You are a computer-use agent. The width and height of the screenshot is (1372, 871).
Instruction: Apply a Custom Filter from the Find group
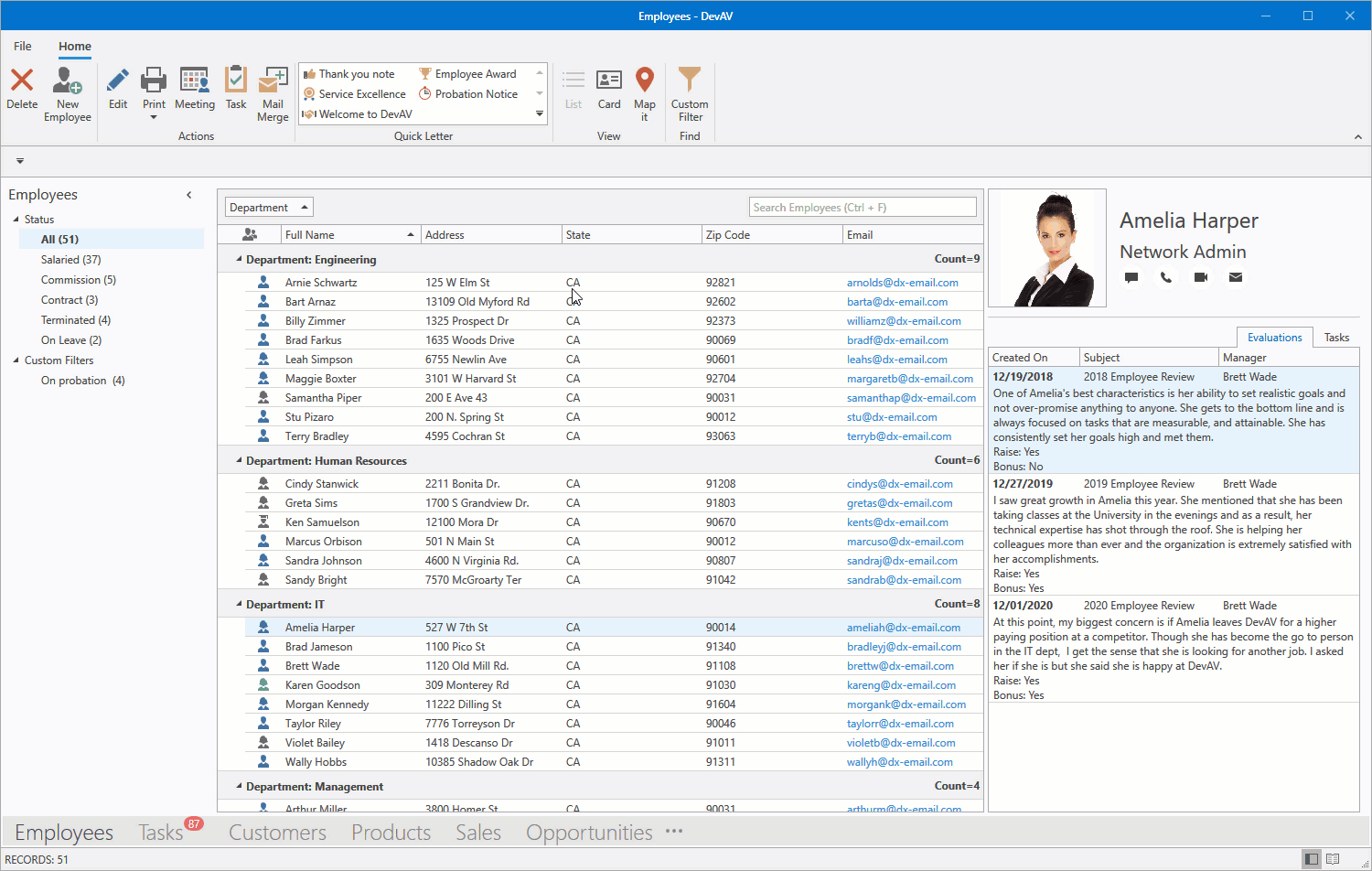pyautogui.click(x=689, y=91)
